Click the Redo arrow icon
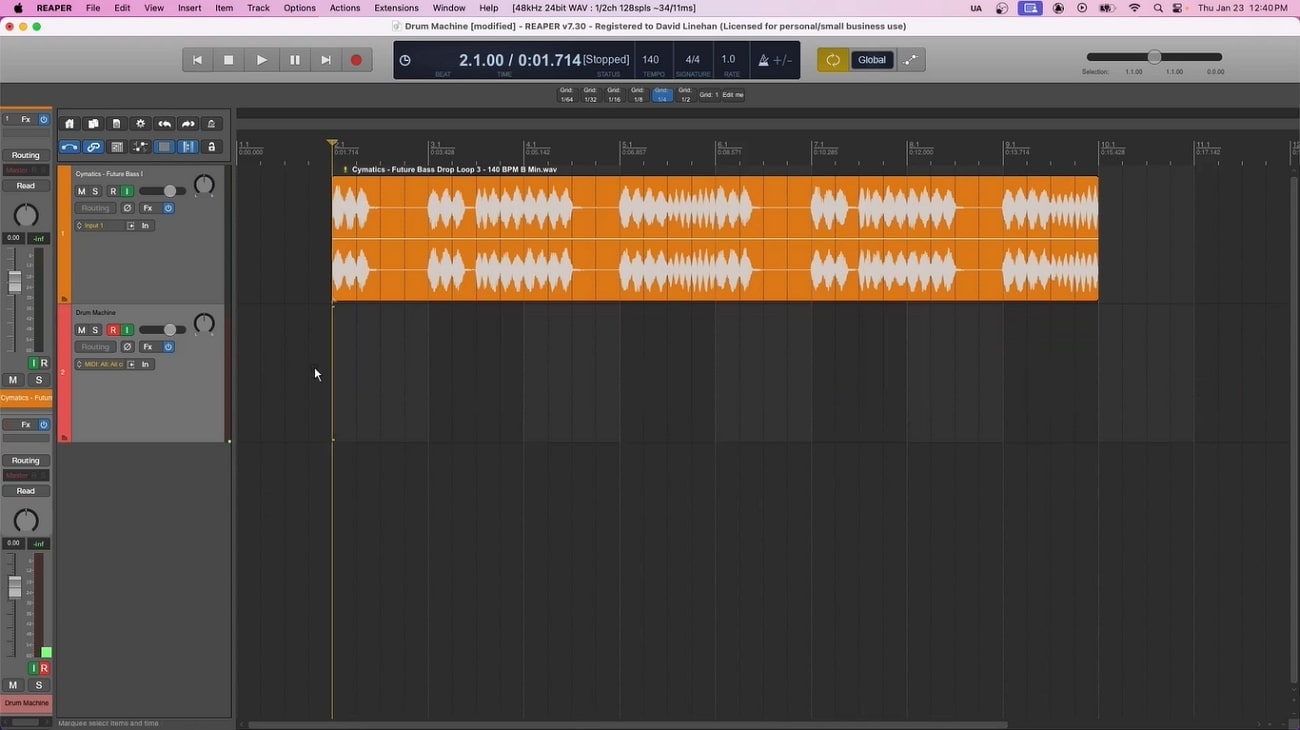The image size is (1300, 730). click(x=188, y=124)
